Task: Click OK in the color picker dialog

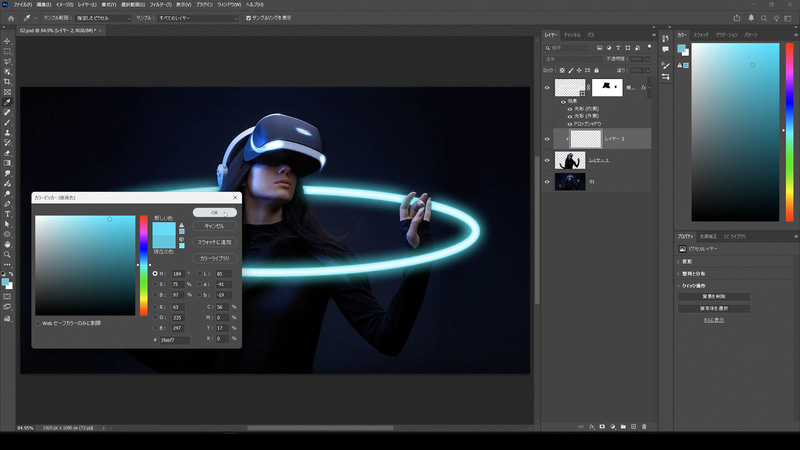Action: tap(213, 212)
